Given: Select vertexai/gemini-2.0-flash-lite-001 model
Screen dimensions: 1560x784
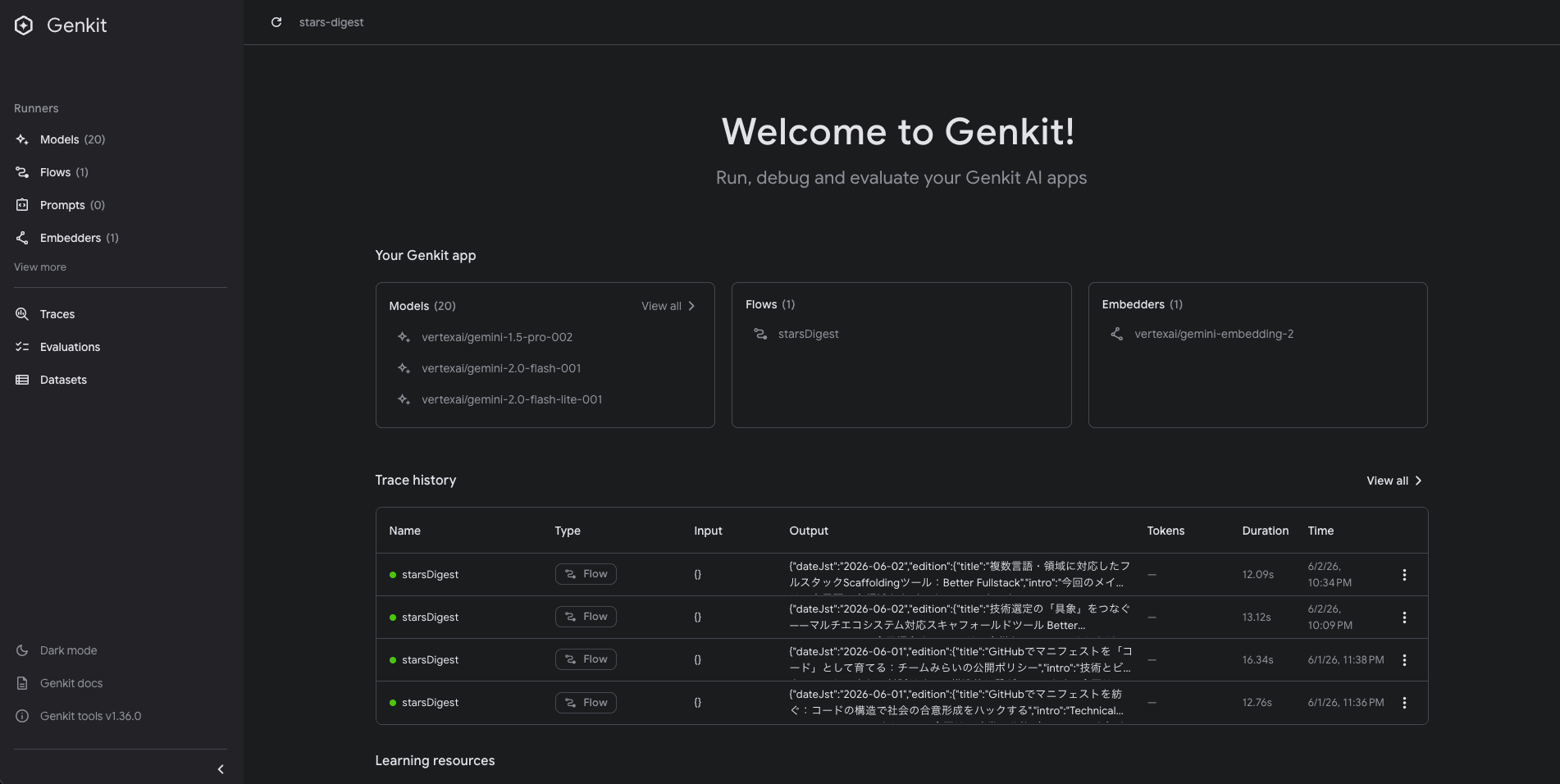Looking at the screenshot, I should click(x=512, y=399).
